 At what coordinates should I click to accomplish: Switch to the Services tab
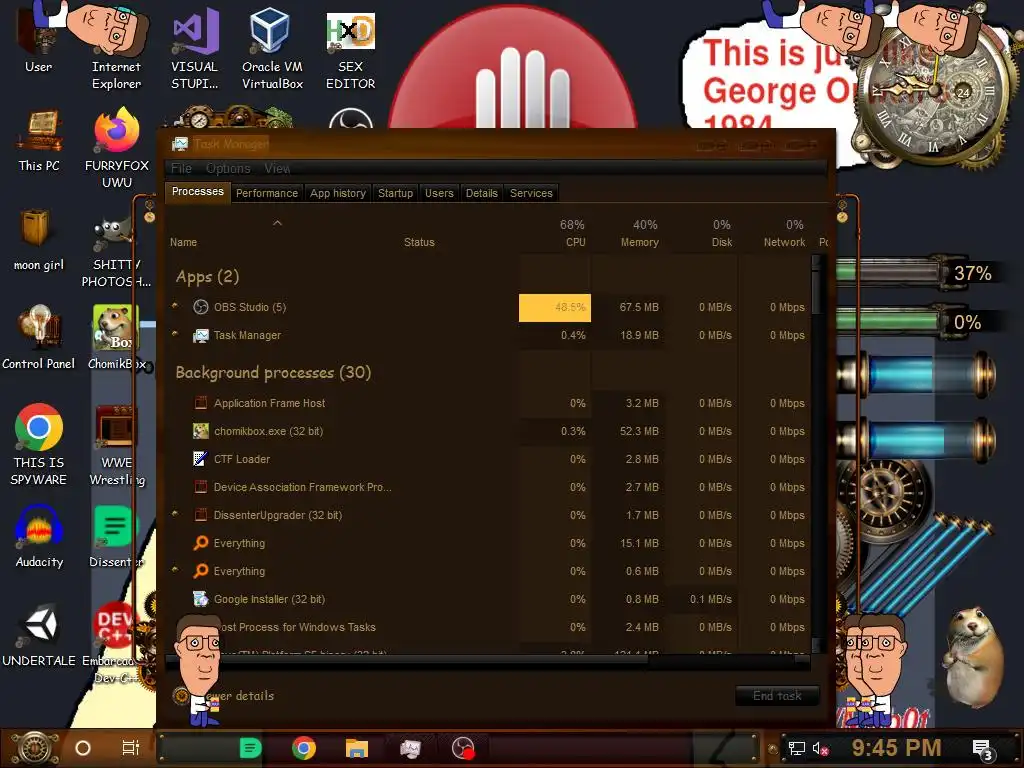click(531, 193)
